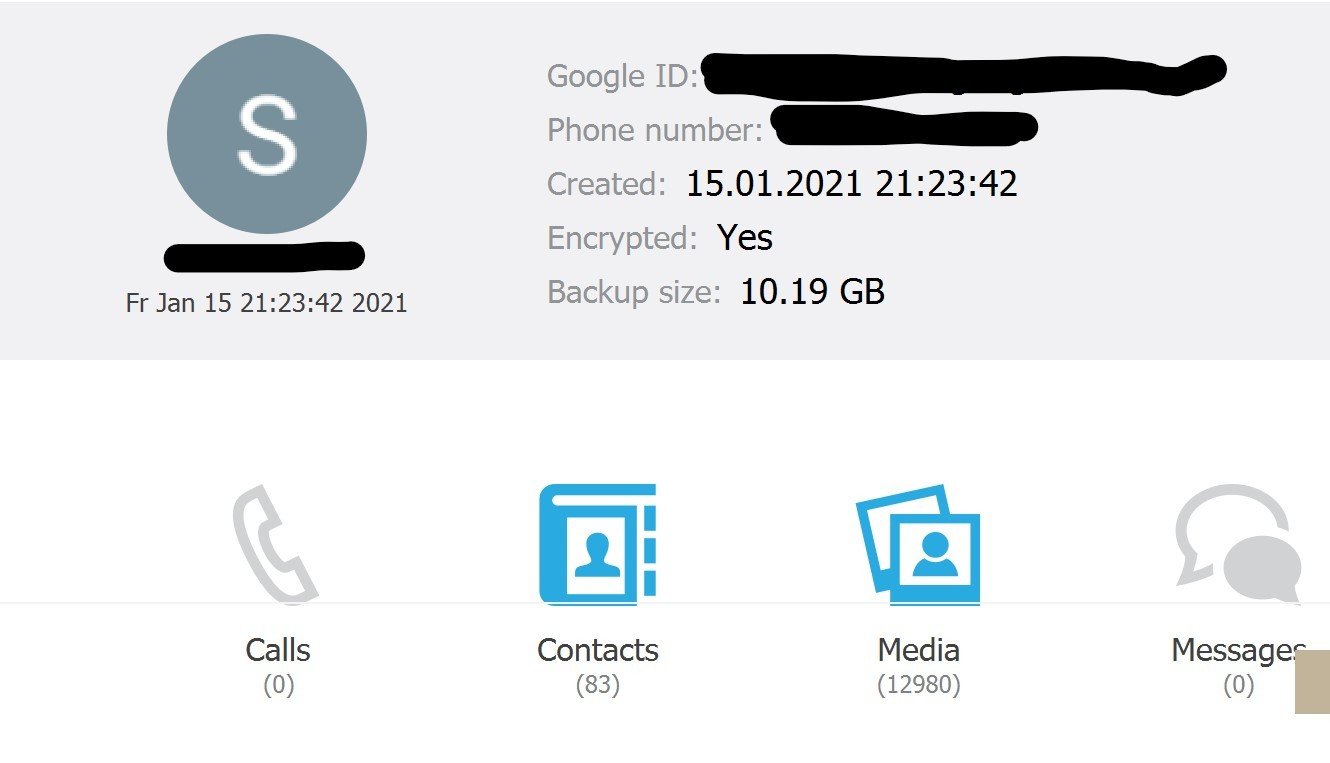Select the Calls label

278,650
